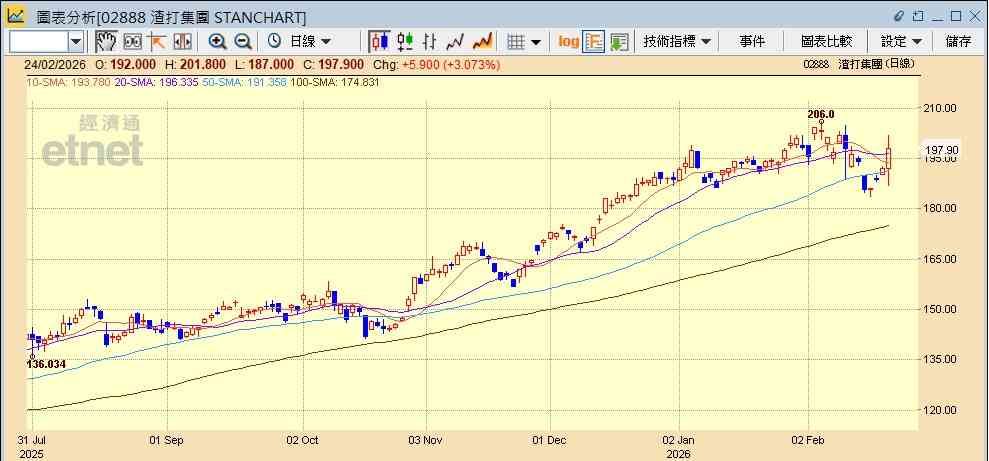Click the pop-out window icon in title bar
Screen dimensions: 989x461
click(x=918, y=16)
